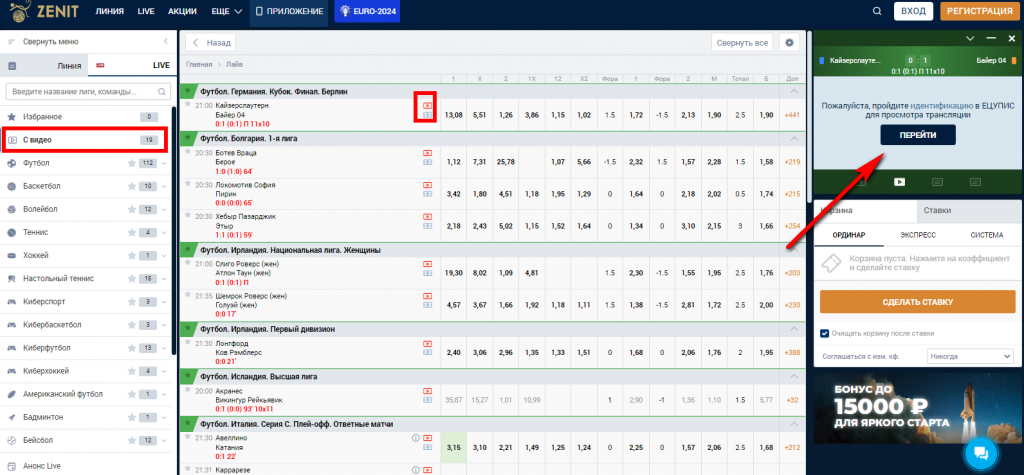Viewport: 1024px width, 475px height.
Task: Select the video tab icon in broadcast panel
Action: point(899,182)
